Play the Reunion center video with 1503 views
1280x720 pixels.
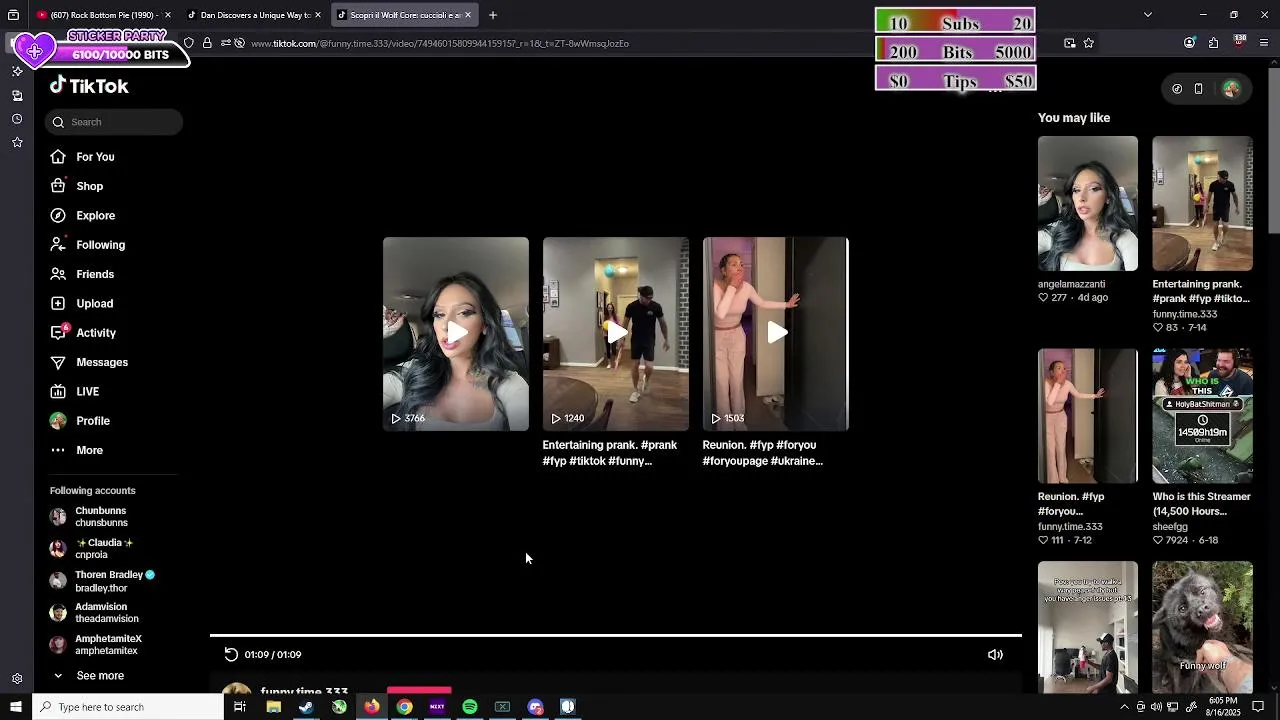click(776, 334)
